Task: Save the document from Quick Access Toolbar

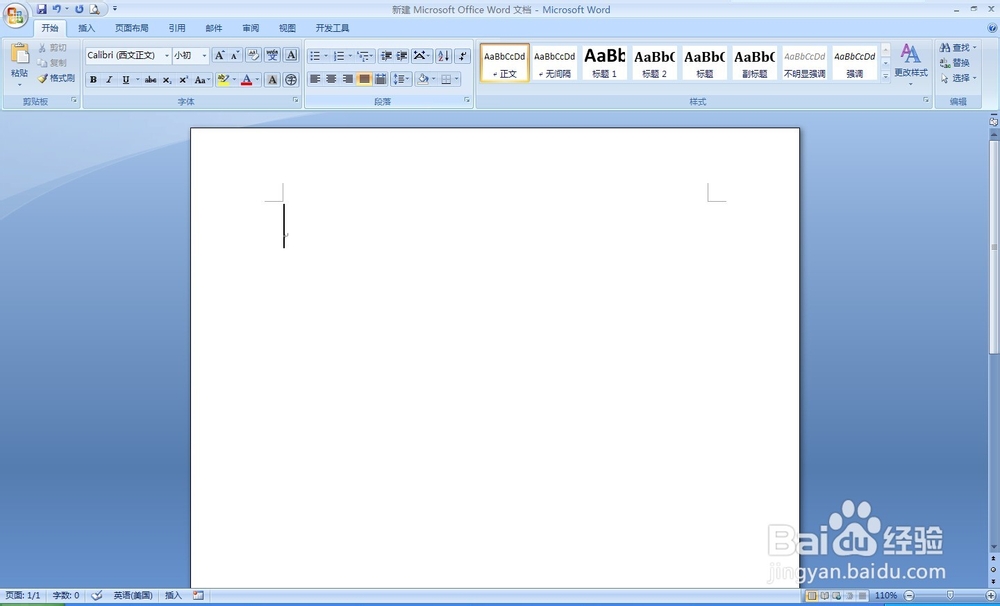Action: point(41,9)
